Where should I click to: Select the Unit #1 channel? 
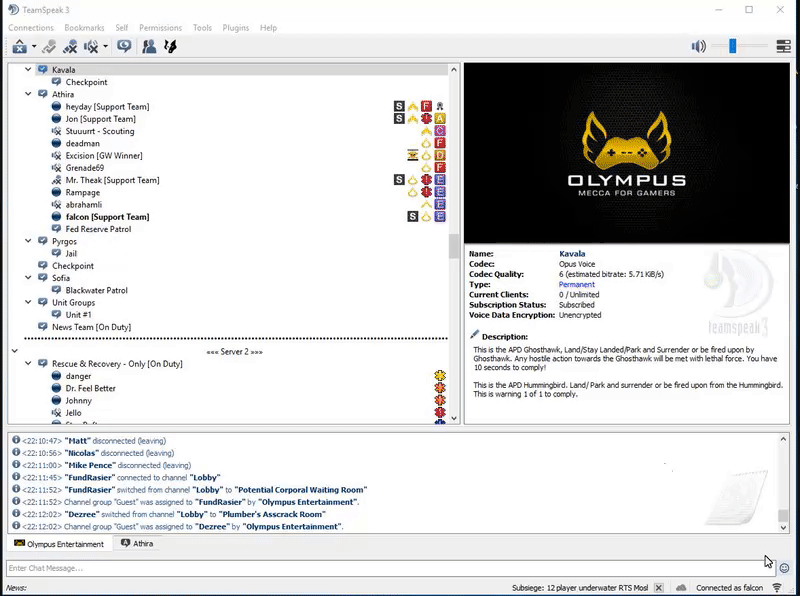pyautogui.click(x=79, y=314)
